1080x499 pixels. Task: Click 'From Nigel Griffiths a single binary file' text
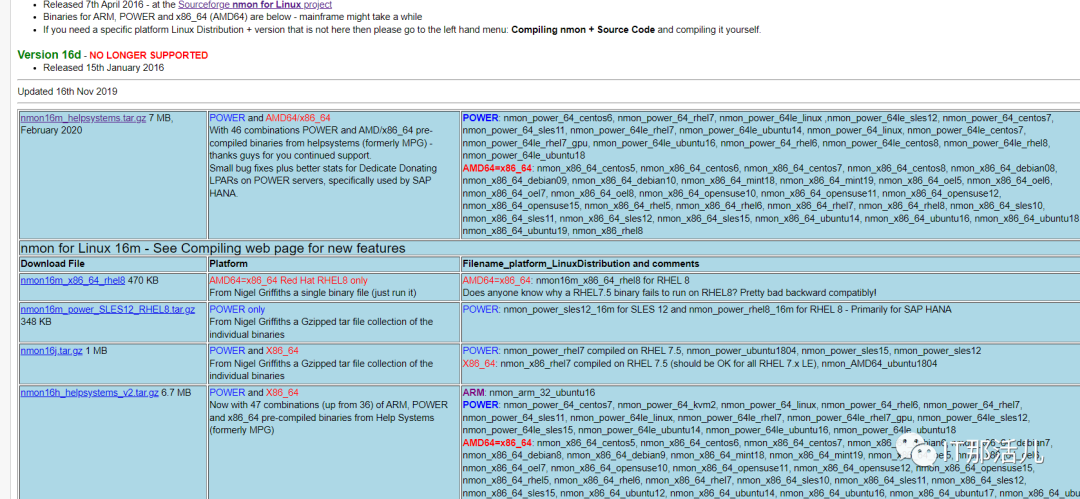(313, 293)
